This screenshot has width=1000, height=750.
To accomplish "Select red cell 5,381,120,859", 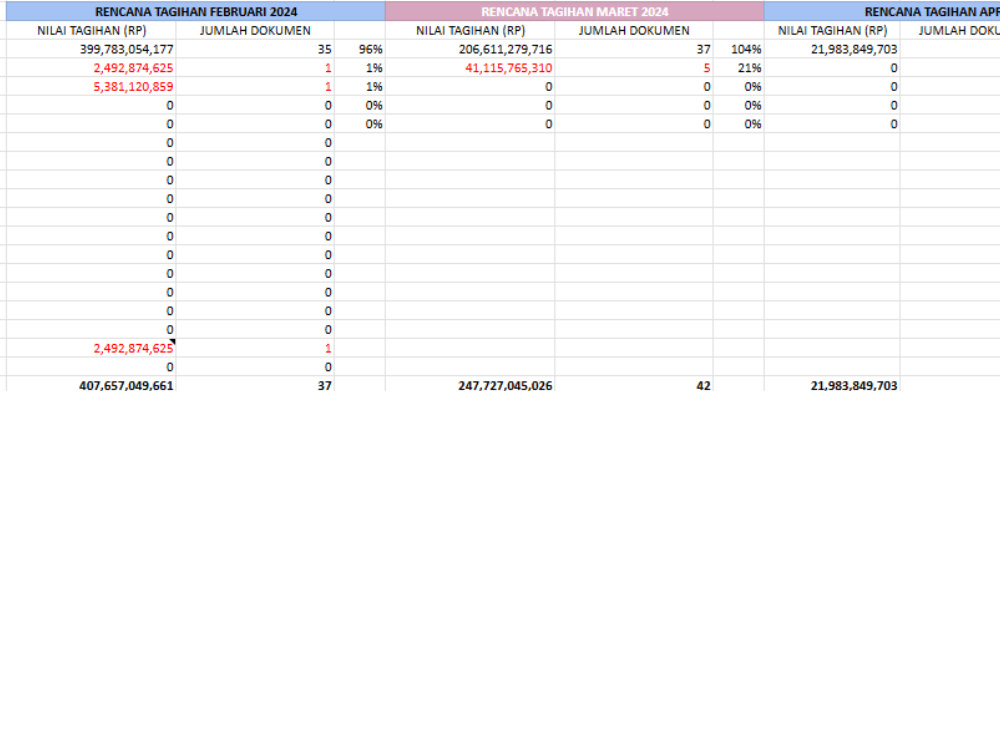I will (x=91, y=87).
